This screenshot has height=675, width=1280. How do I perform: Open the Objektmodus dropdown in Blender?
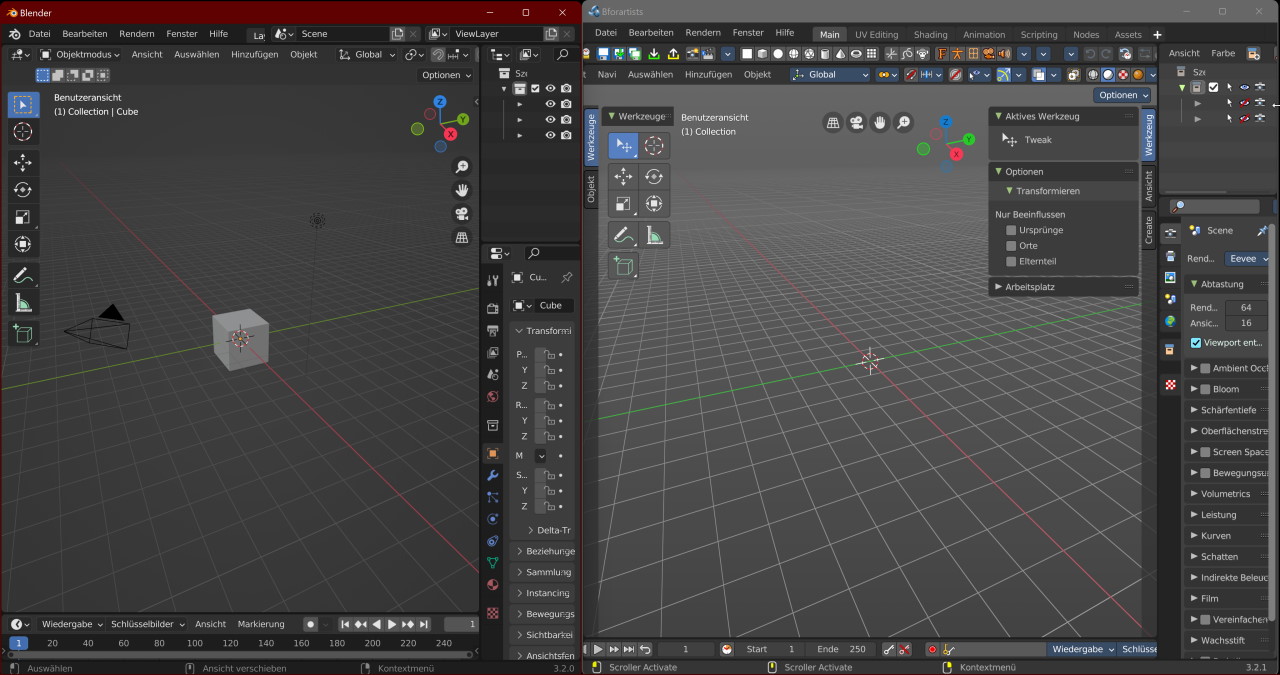82,54
